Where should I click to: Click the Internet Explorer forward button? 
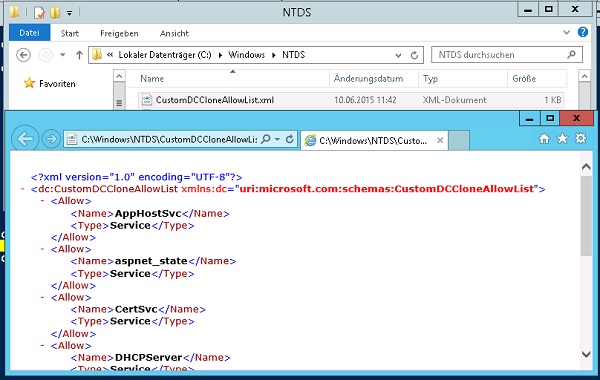click(x=51, y=139)
